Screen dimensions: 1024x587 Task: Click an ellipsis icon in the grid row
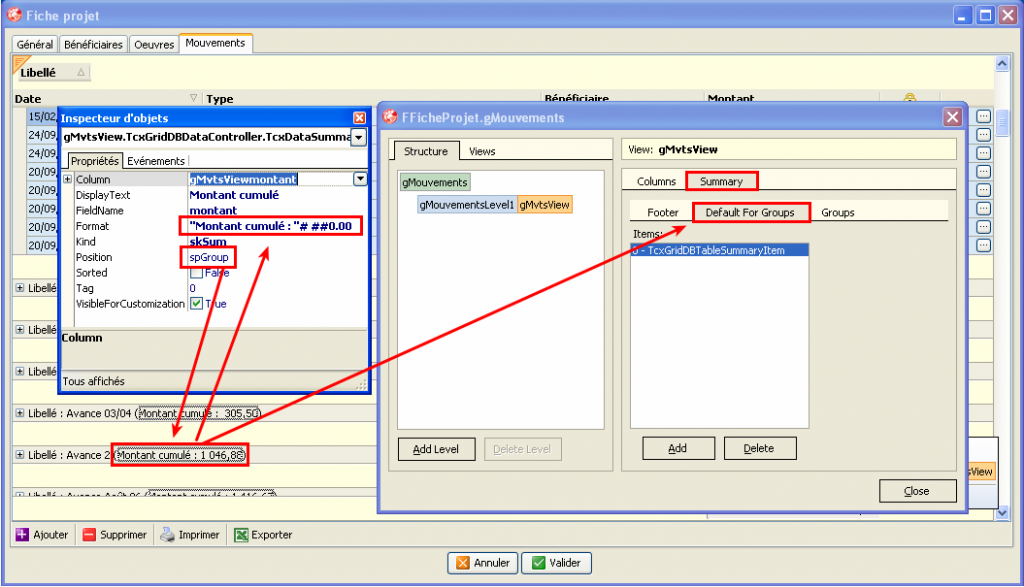pyautogui.click(x=983, y=117)
